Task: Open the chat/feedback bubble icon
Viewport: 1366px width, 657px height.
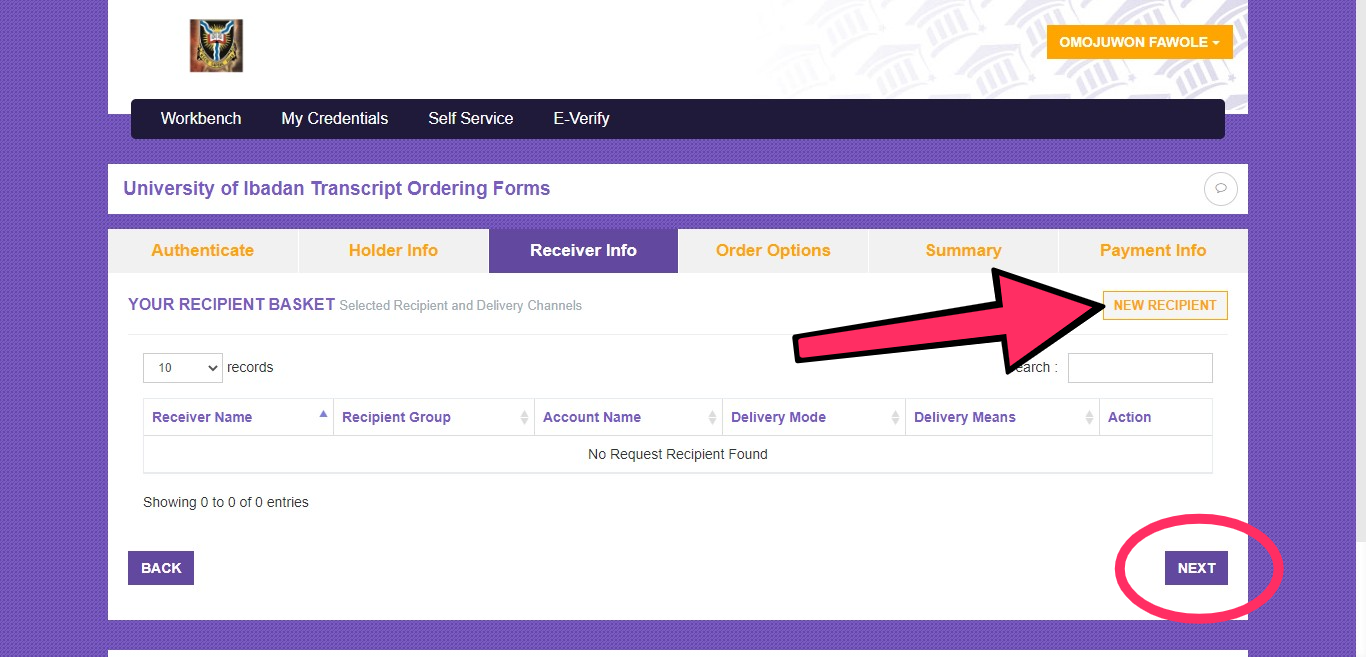Action: pos(1220,188)
